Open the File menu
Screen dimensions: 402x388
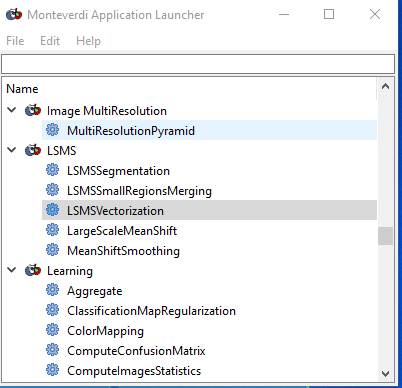click(15, 41)
